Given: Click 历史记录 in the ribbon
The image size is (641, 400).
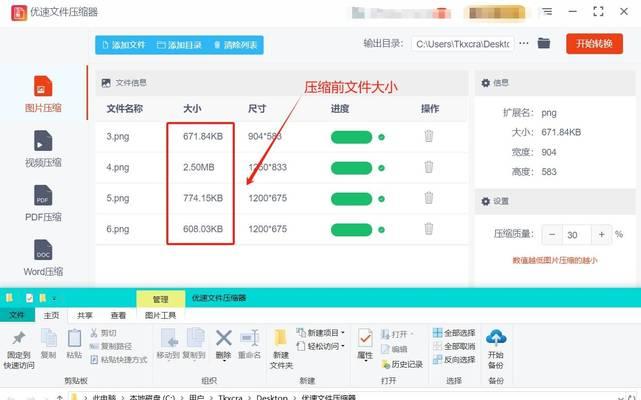Looking at the screenshot, I should (402, 364).
